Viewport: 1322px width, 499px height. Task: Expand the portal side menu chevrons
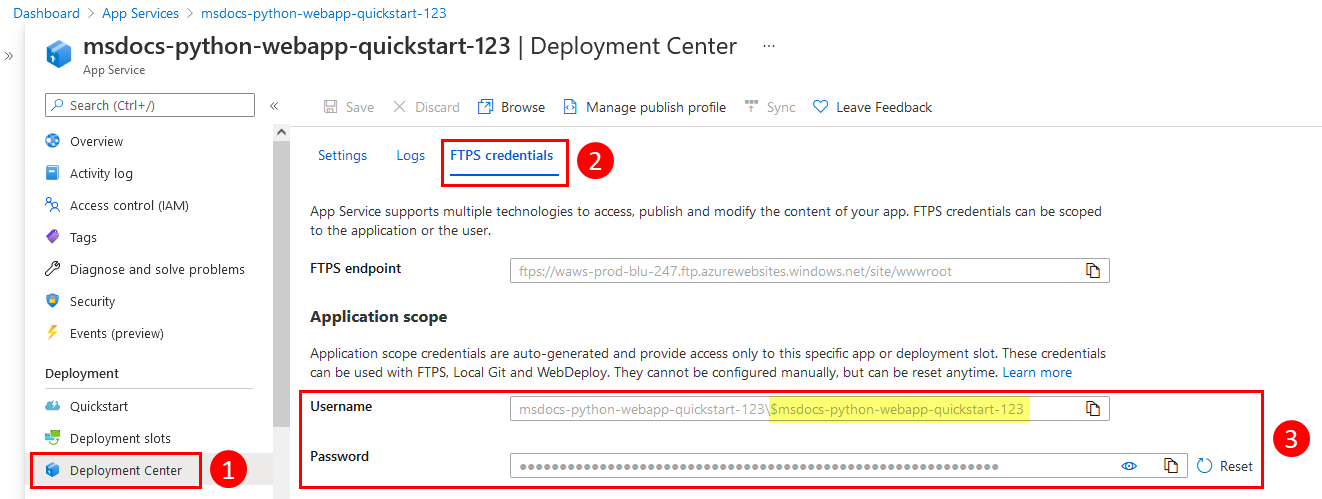coord(9,56)
